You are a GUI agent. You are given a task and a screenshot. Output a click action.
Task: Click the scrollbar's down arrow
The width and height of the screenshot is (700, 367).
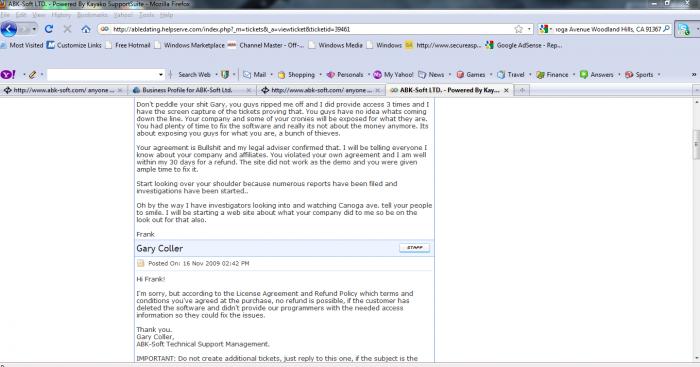pyautogui.click(x=696, y=358)
